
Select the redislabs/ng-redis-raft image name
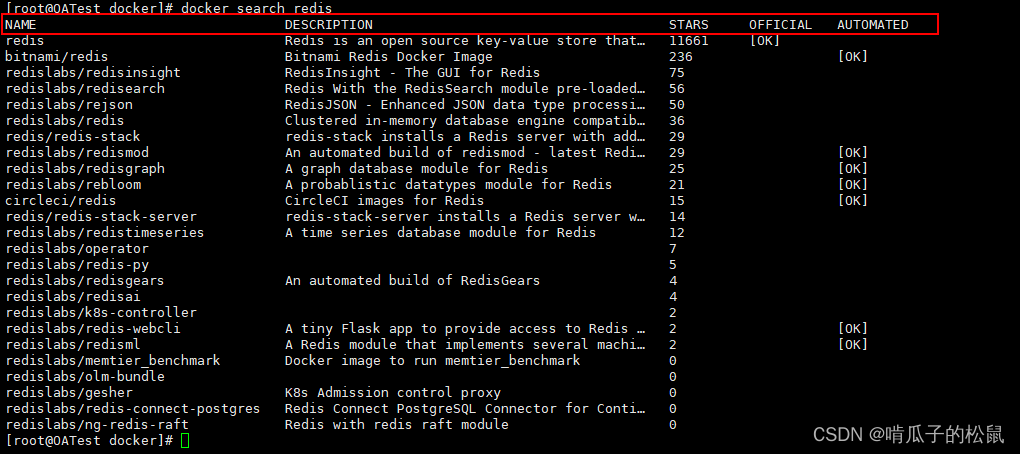point(97,425)
